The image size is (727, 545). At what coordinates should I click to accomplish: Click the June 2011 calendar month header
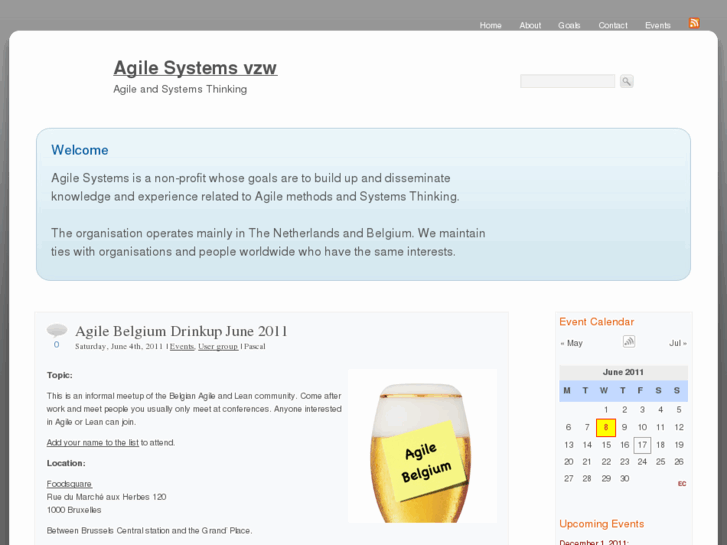pos(623,372)
